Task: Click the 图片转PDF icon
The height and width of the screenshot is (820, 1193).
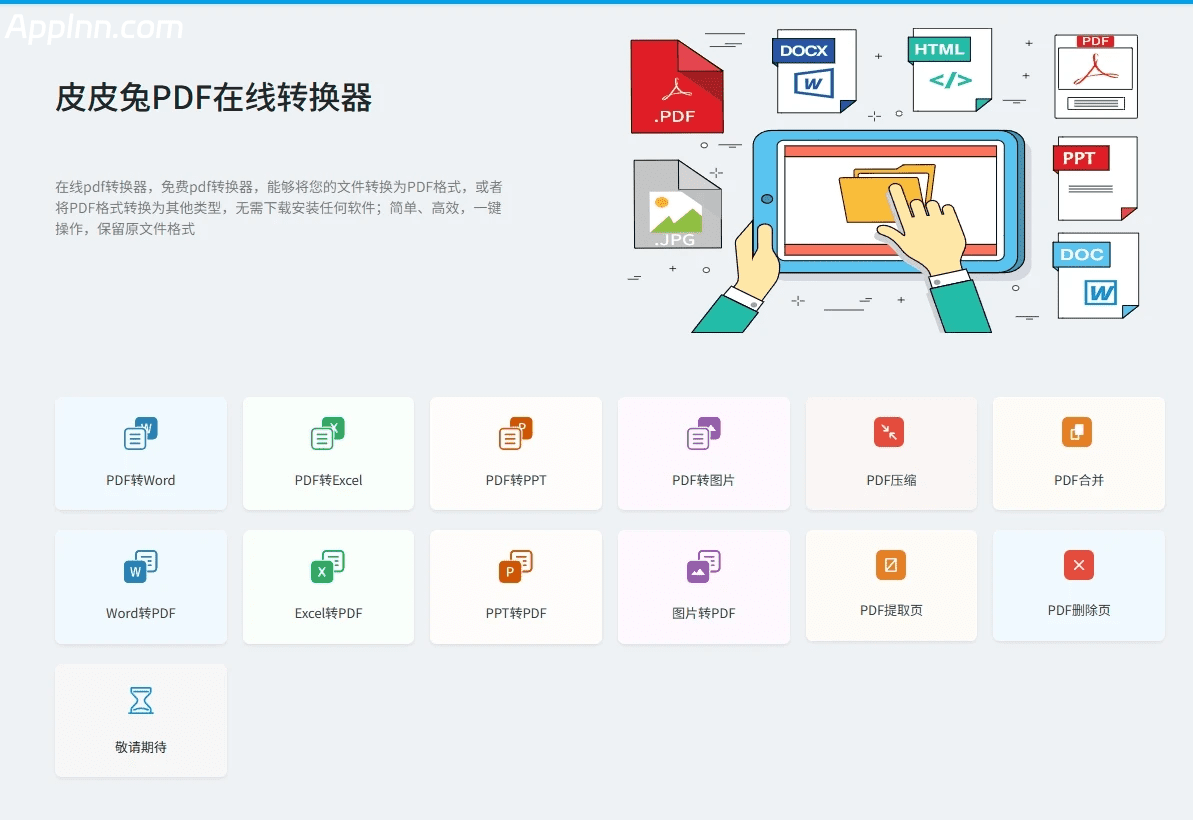Action: [x=704, y=566]
